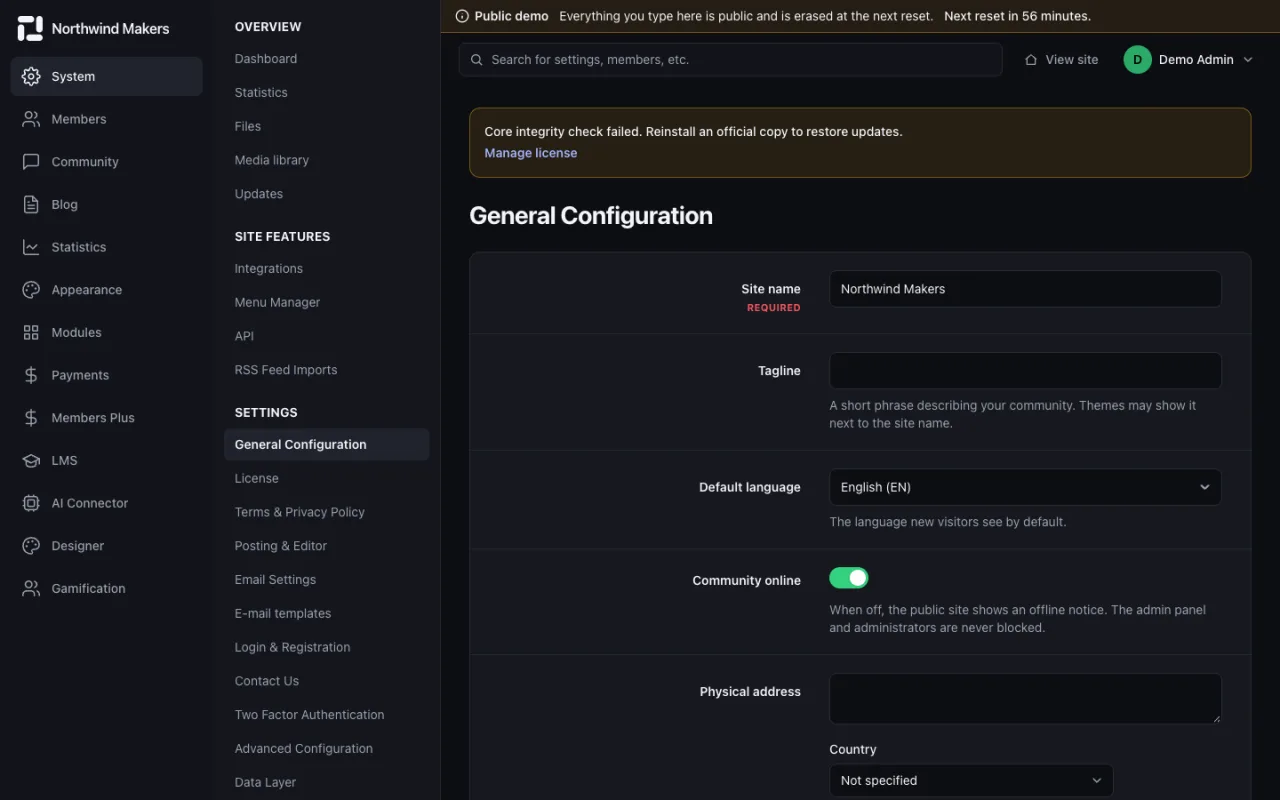Go to Integrations under Site Features

(x=269, y=268)
